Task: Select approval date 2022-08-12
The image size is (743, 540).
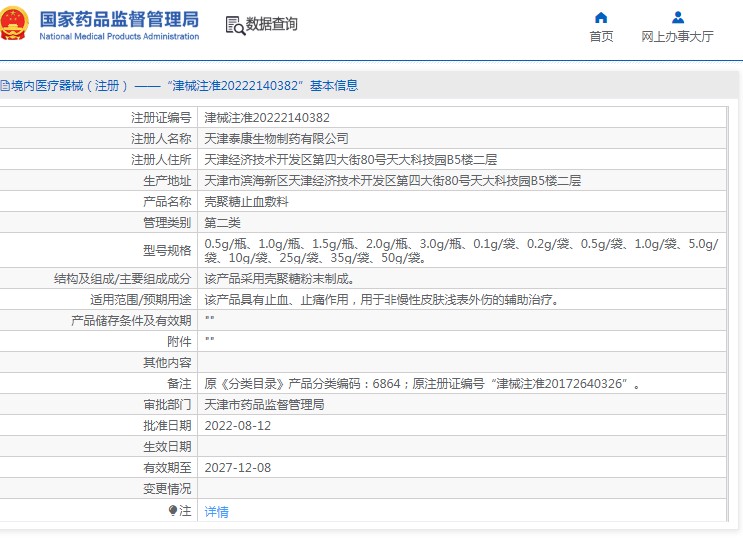Action: click(237, 426)
